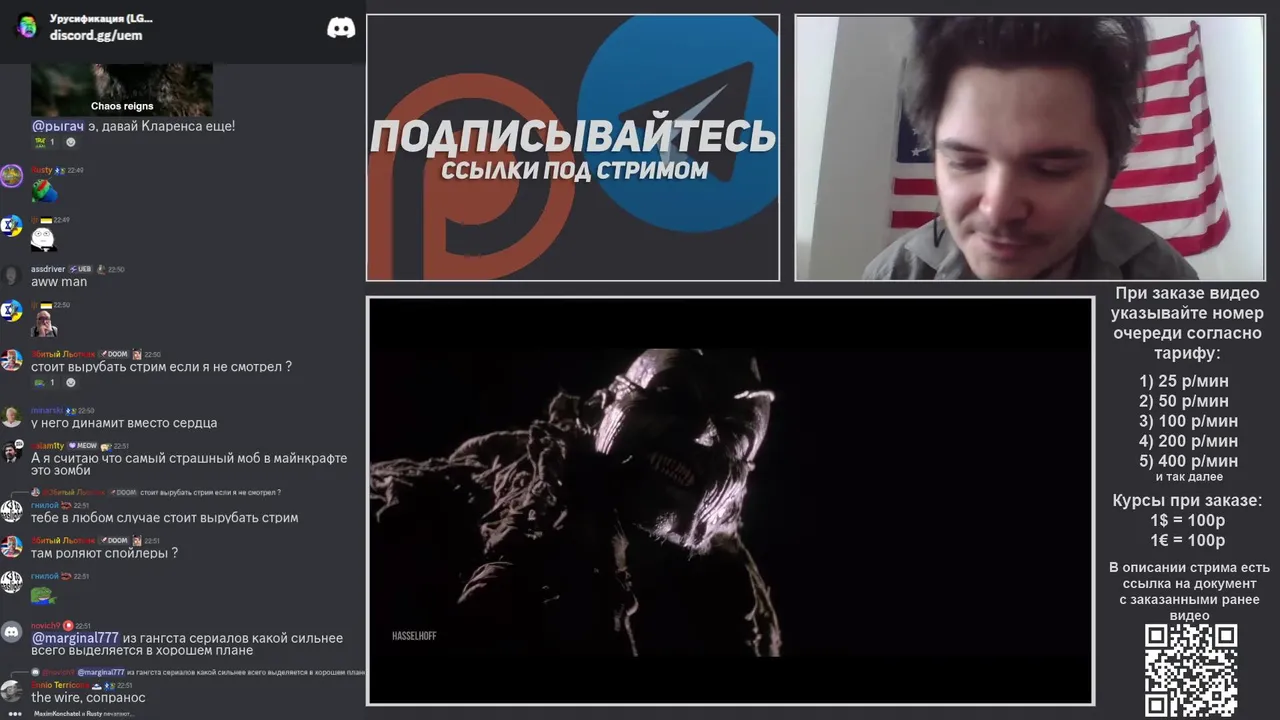Open Ennio Terricone's avatar
Screen dimensions: 1280x720
click(11, 692)
